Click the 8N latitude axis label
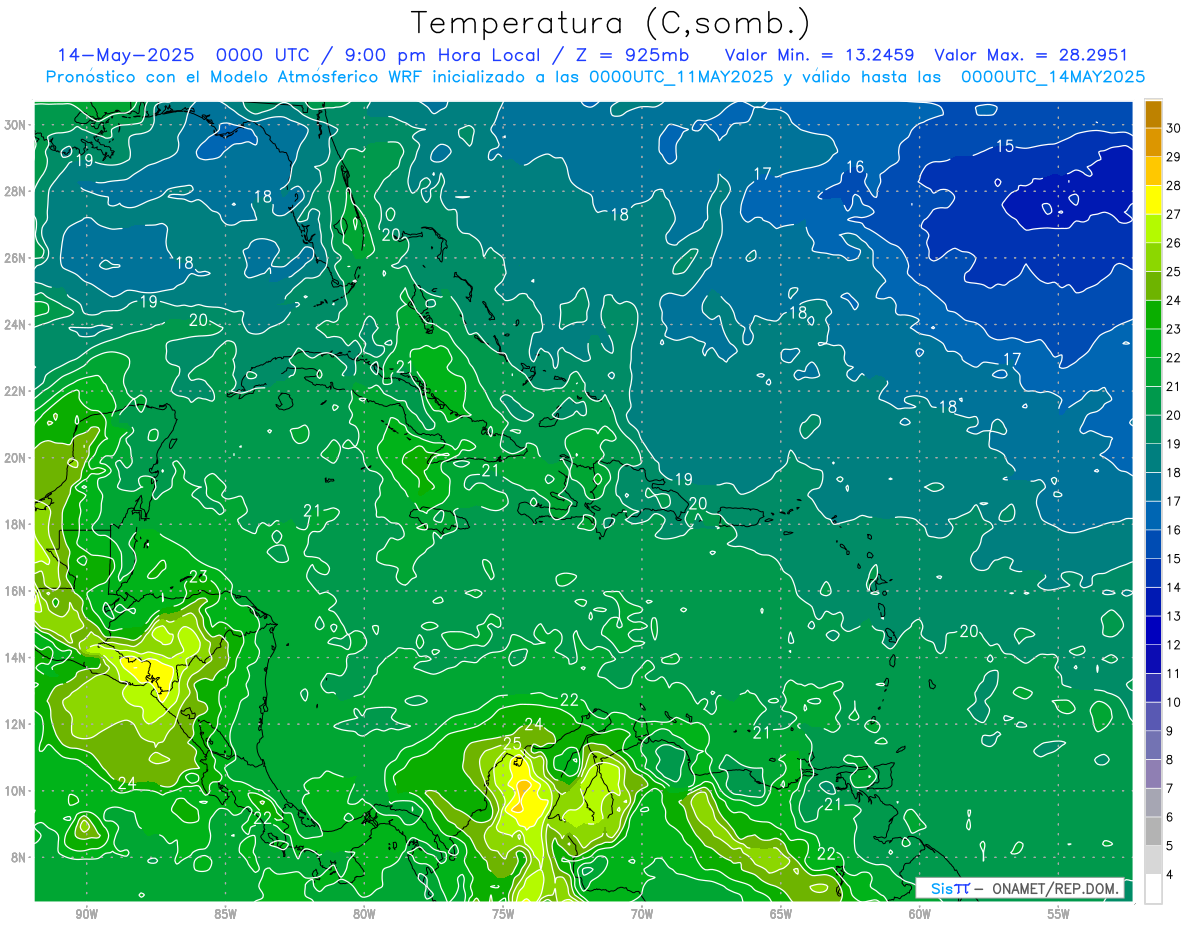 tap(20, 858)
